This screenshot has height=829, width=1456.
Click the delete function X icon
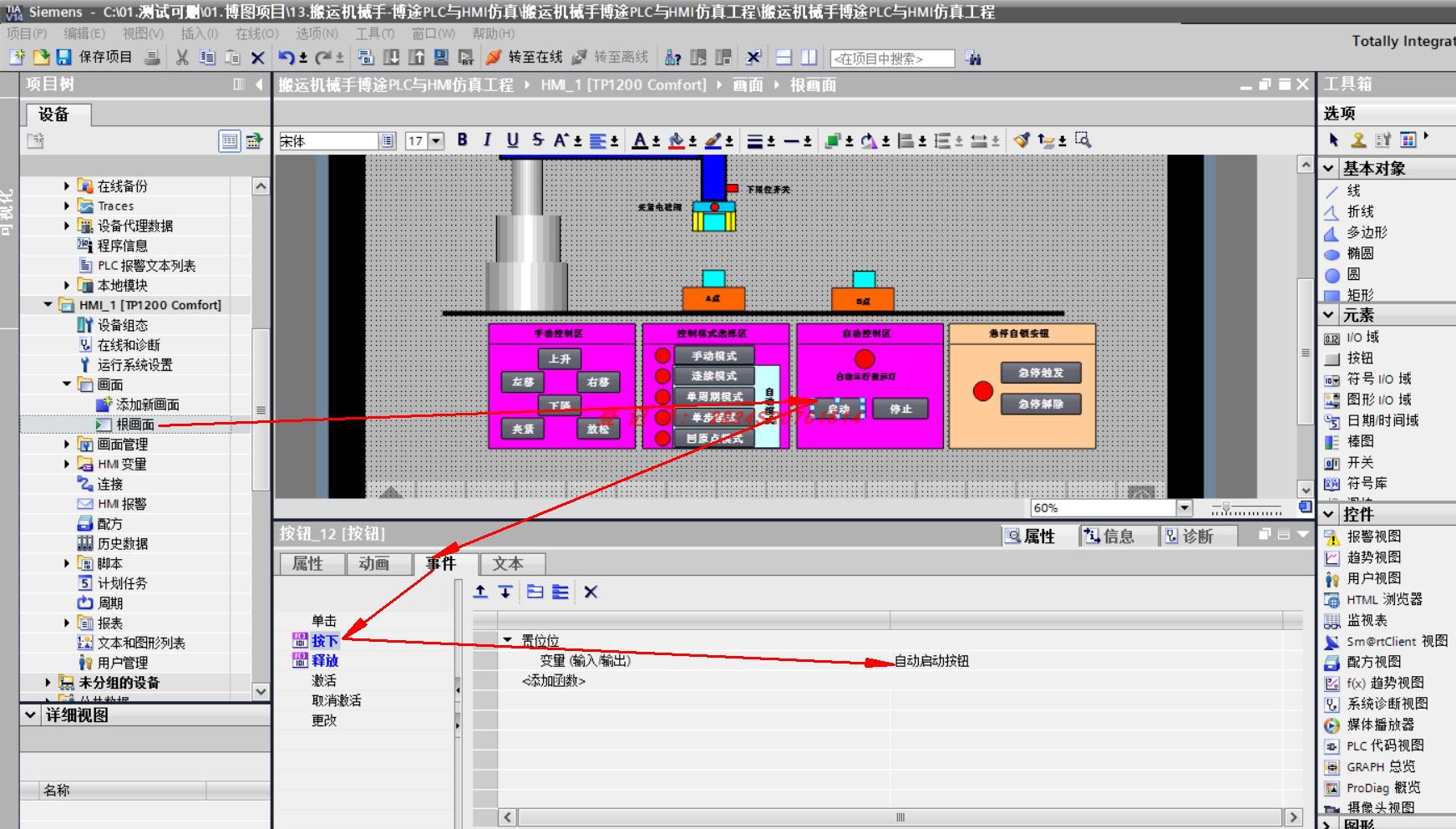[591, 592]
